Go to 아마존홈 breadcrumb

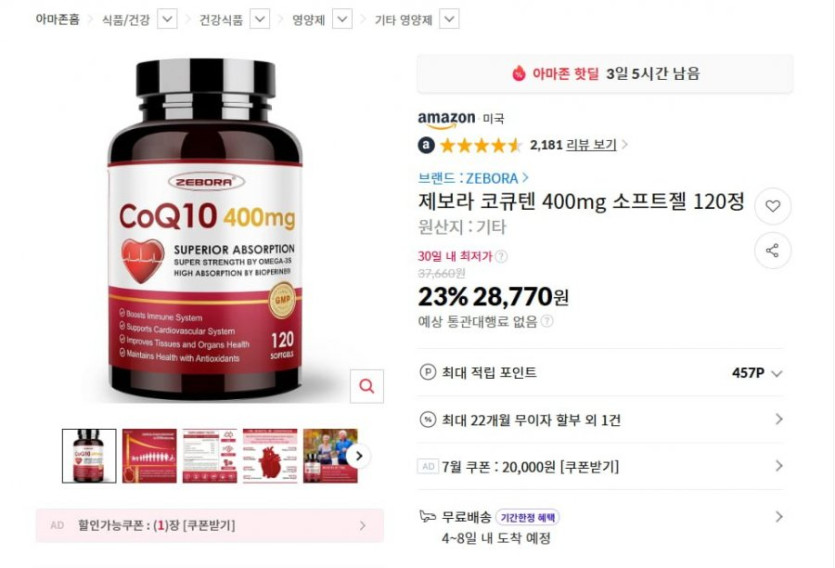(x=58, y=20)
